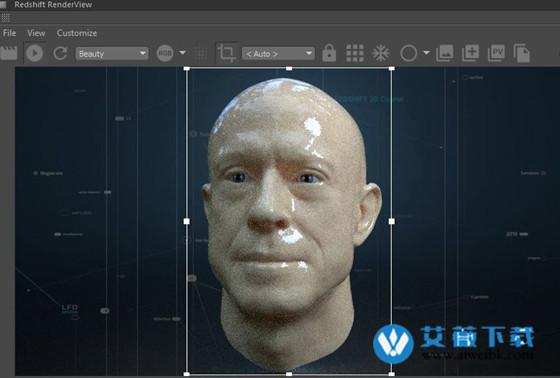Open the Customize menu
Image resolution: width=560 pixels, height=378 pixels.
click(x=77, y=33)
